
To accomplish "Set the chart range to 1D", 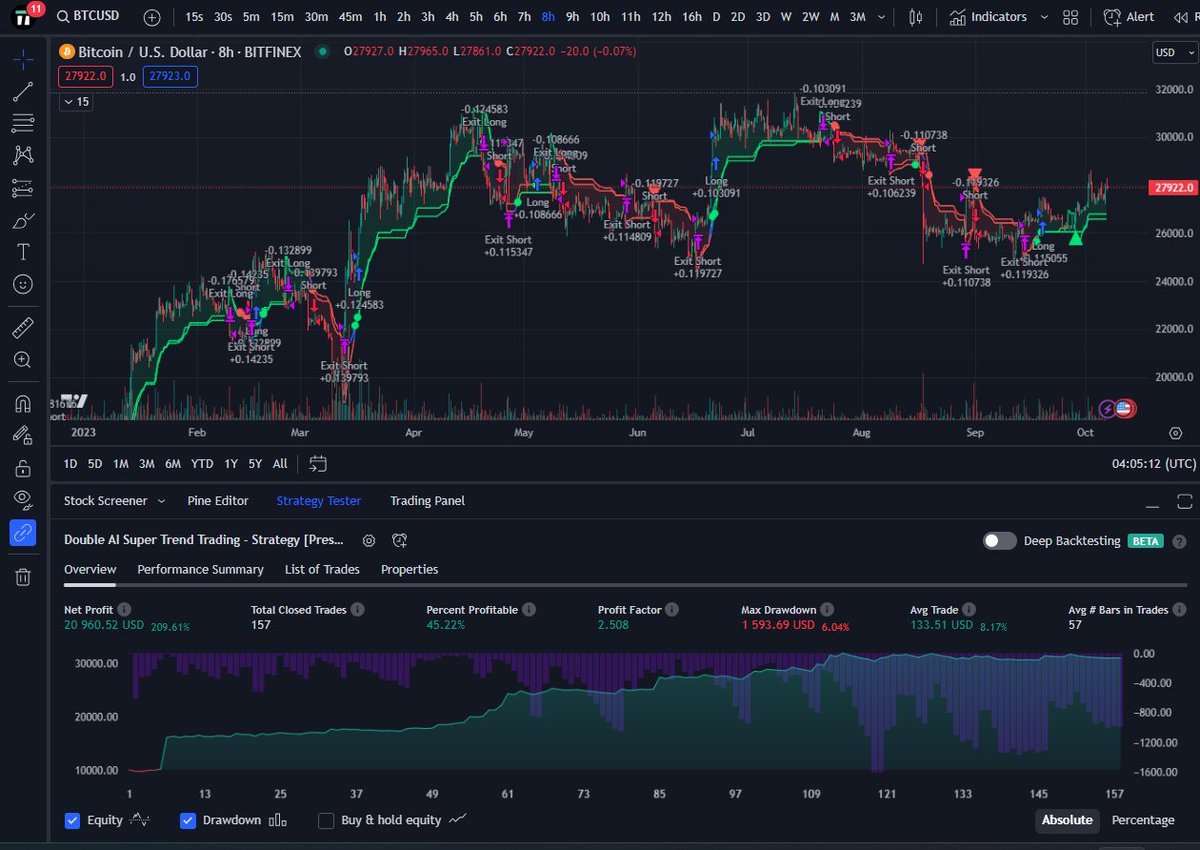I will 70,463.
